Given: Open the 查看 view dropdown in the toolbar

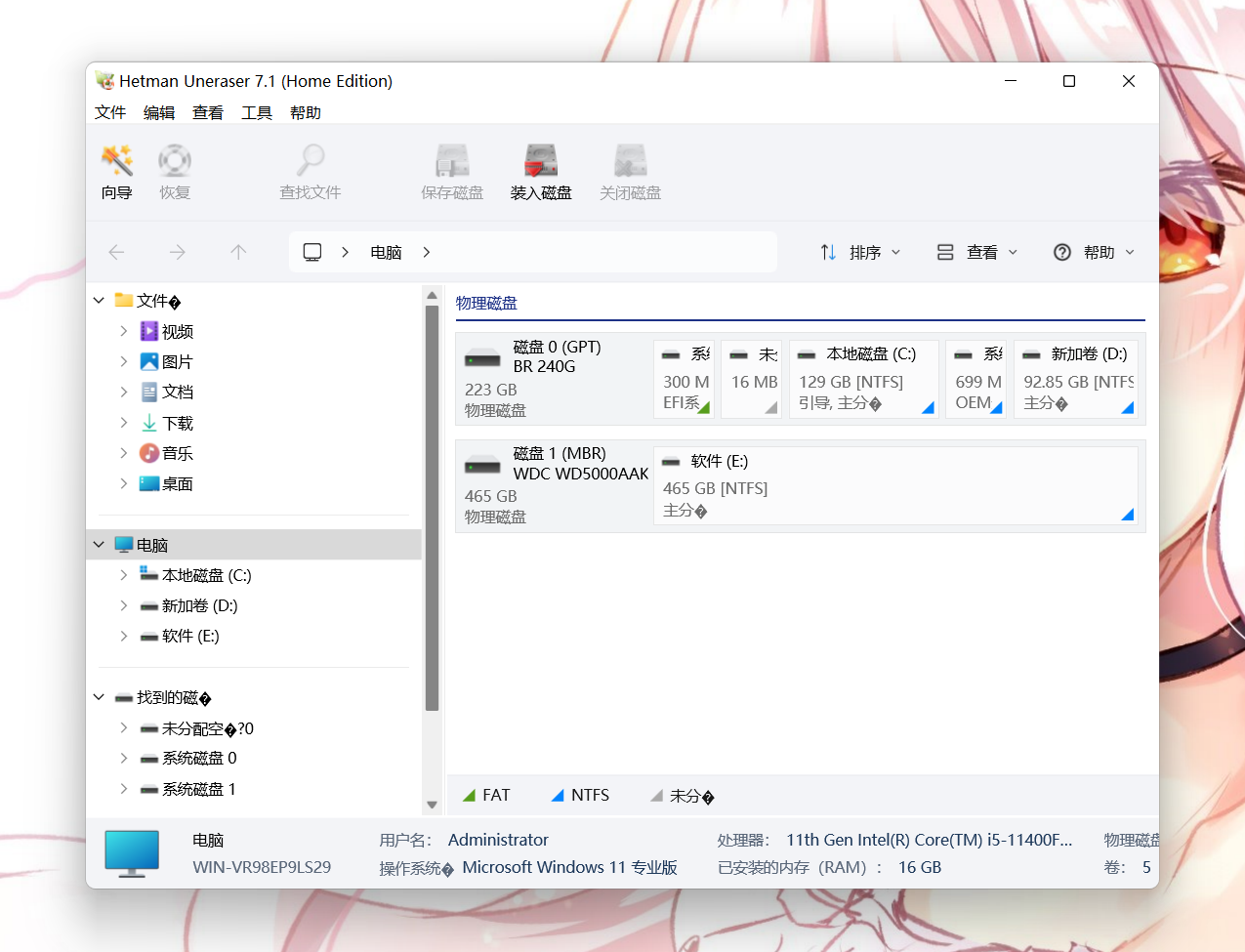Looking at the screenshot, I should [977, 252].
